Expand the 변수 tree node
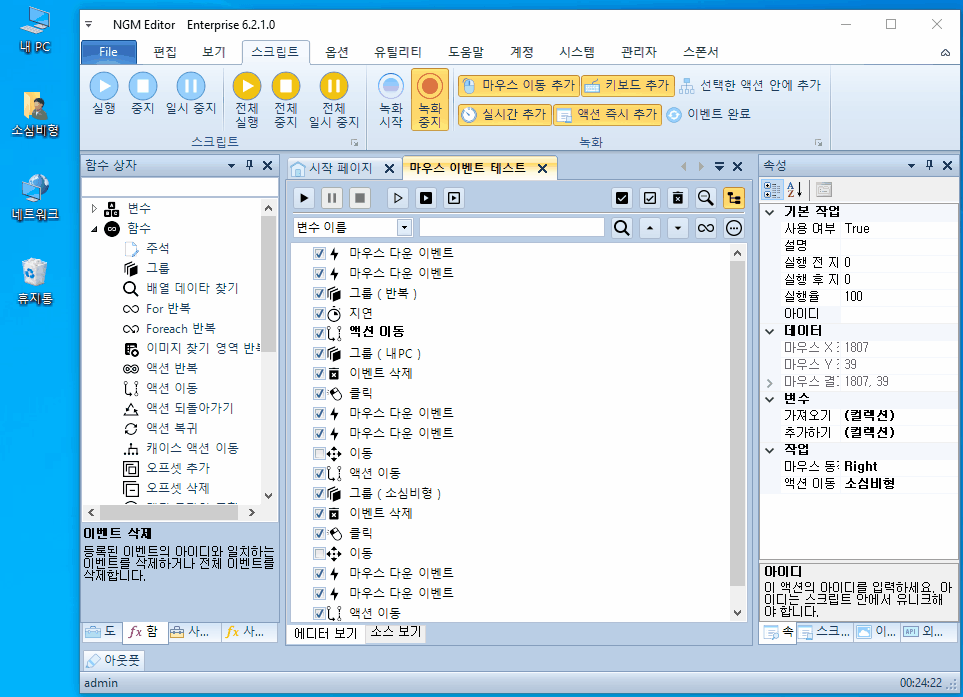The width and height of the screenshot is (963, 697). coord(94,209)
